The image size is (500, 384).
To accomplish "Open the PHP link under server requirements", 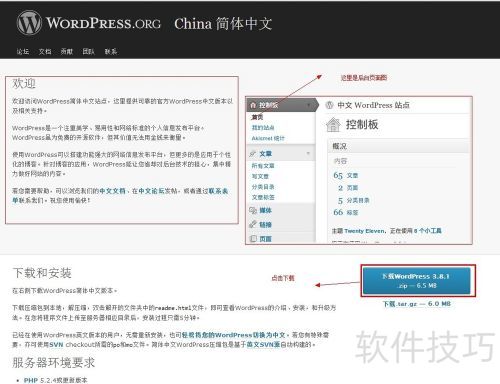I will [x=31, y=380].
